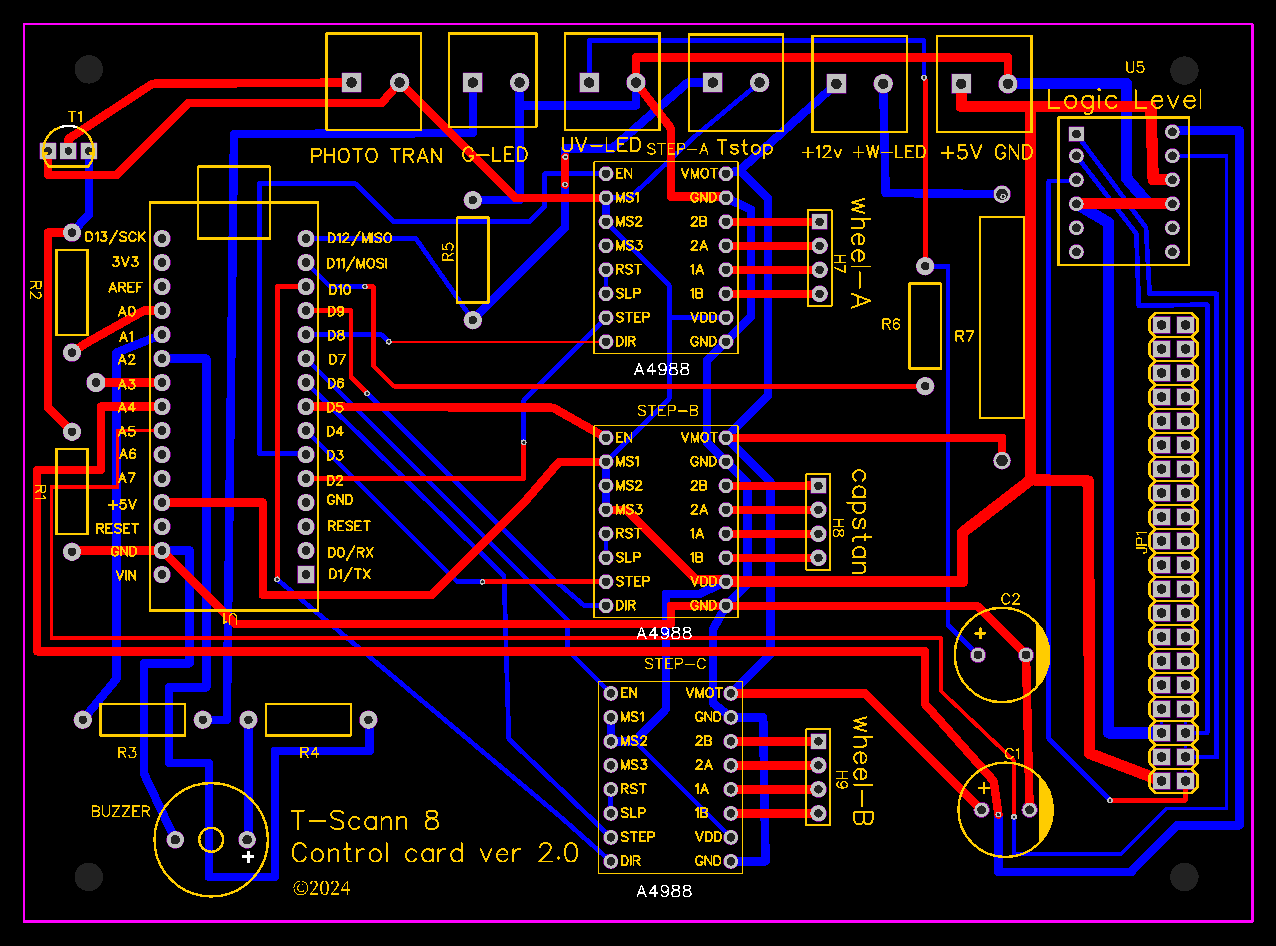Select the D1/TX pin label

coord(349,574)
